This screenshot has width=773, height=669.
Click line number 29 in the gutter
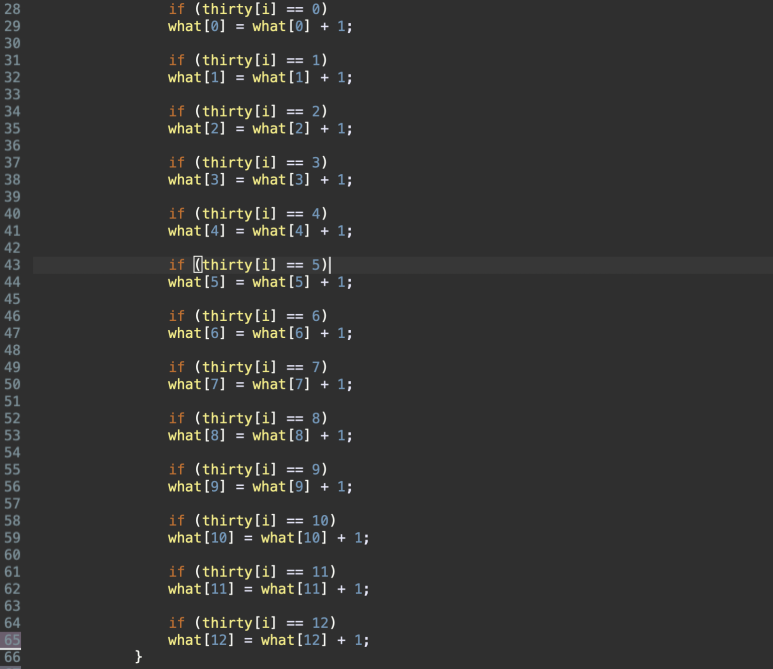[x=12, y=26]
